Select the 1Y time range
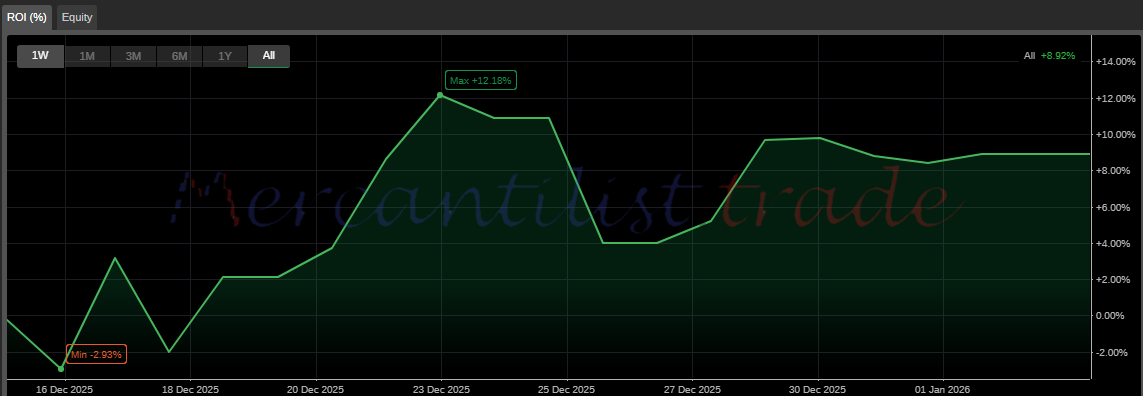The width and height of the screenshot is (1143, 396). click(x=225, y=55)
